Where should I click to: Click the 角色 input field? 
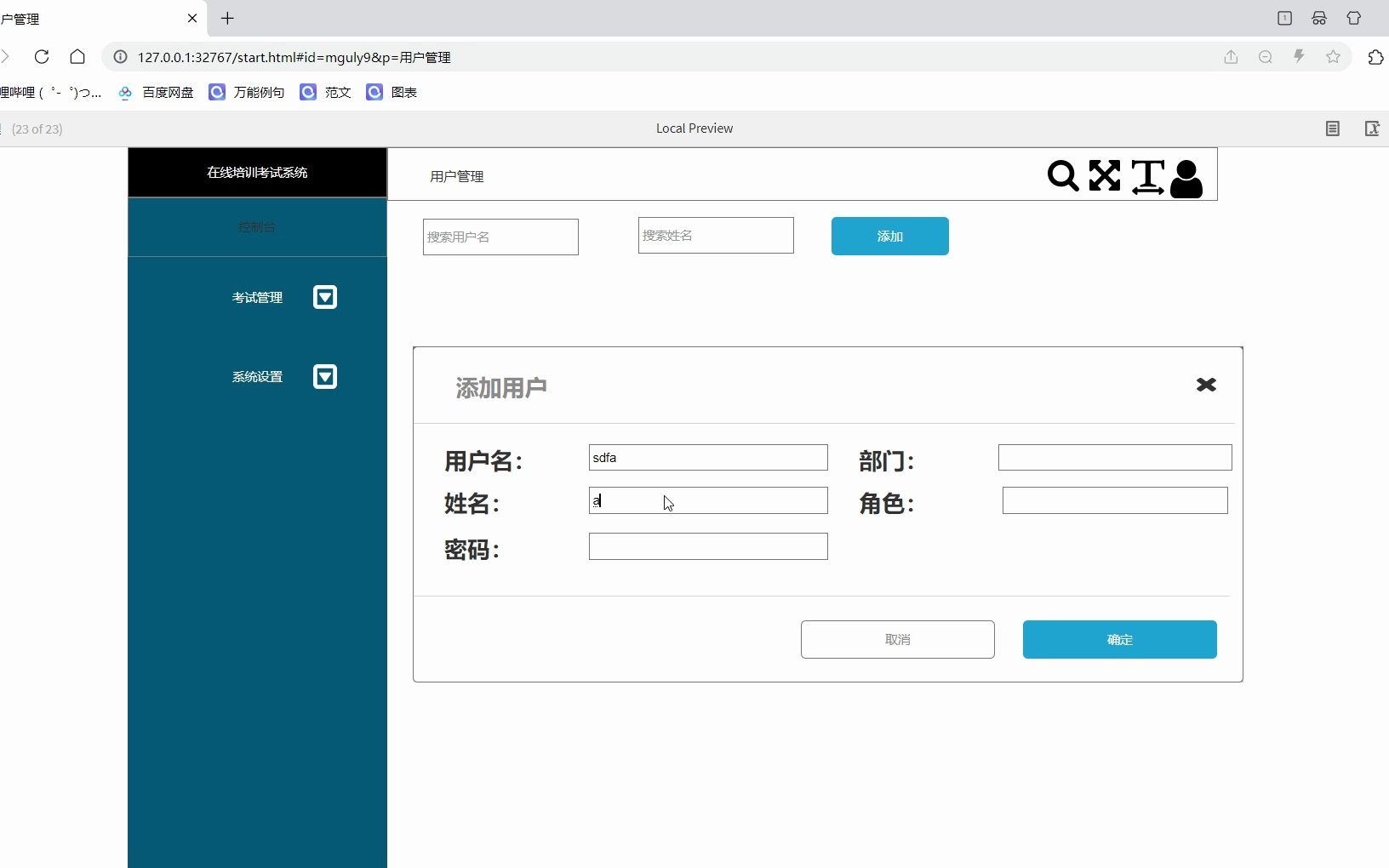(x=1115, y=500)
